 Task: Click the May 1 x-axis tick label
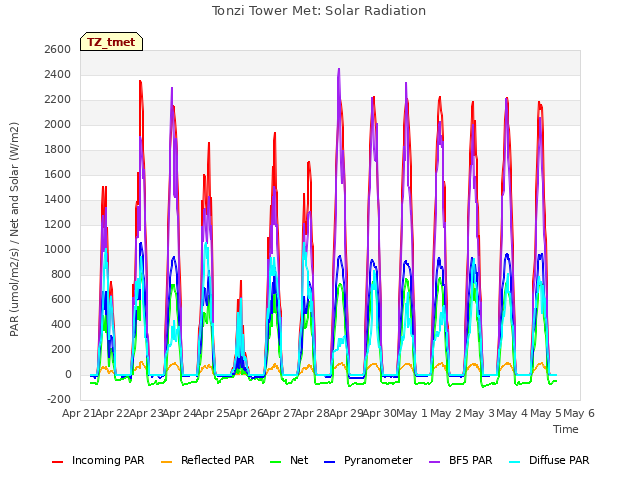coord(411,413)
